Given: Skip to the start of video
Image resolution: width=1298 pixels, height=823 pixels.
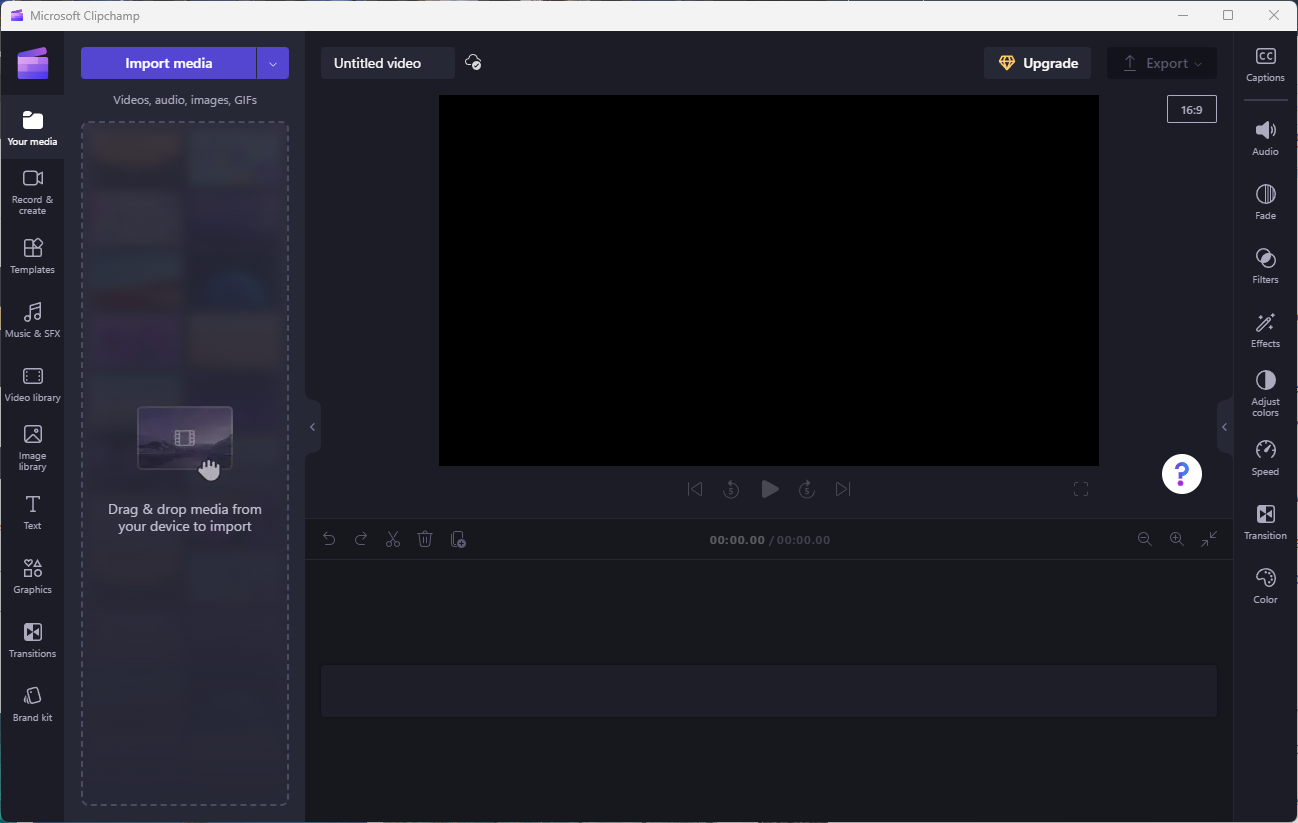Looking at the screenshot, I should coord(695,489).
